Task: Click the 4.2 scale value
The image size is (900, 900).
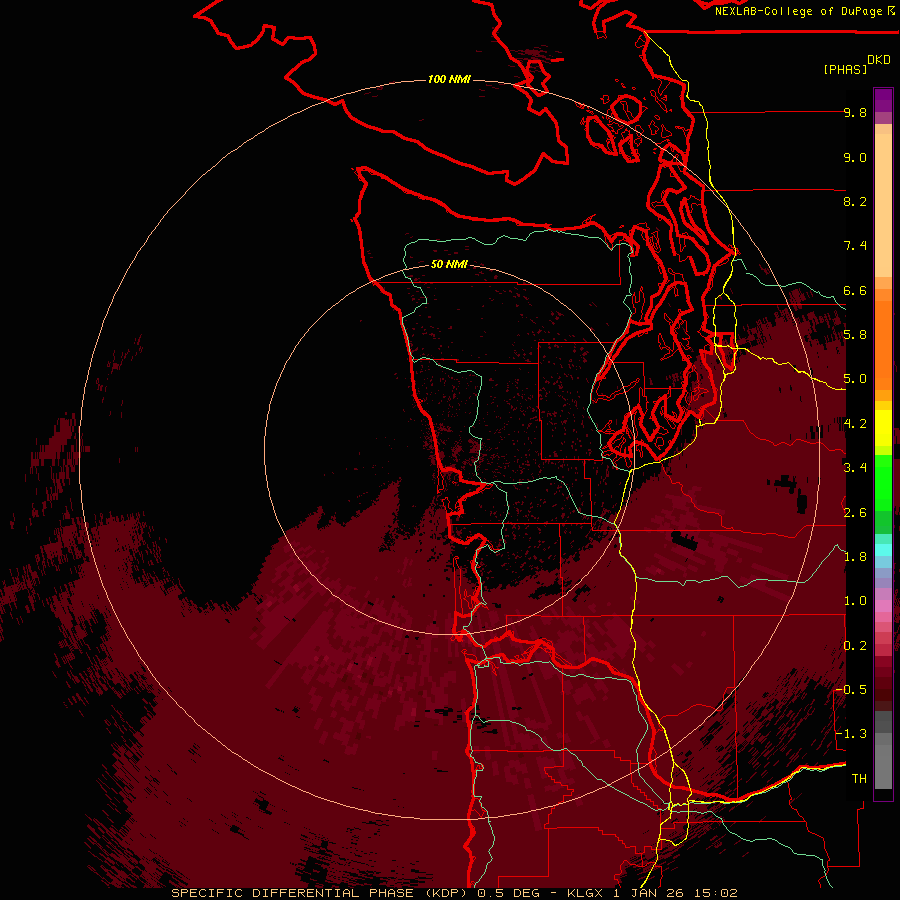Action: coord(855,424)
